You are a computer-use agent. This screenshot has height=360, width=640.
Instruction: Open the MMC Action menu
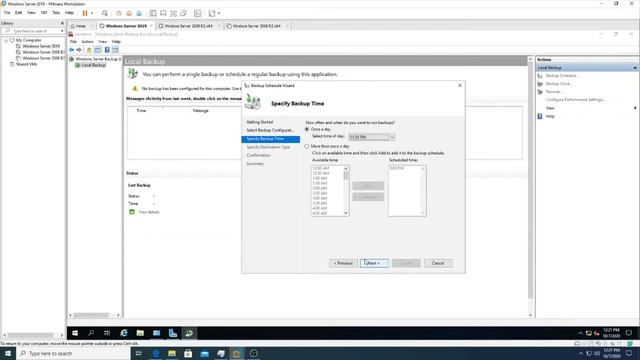coord(87,42)
